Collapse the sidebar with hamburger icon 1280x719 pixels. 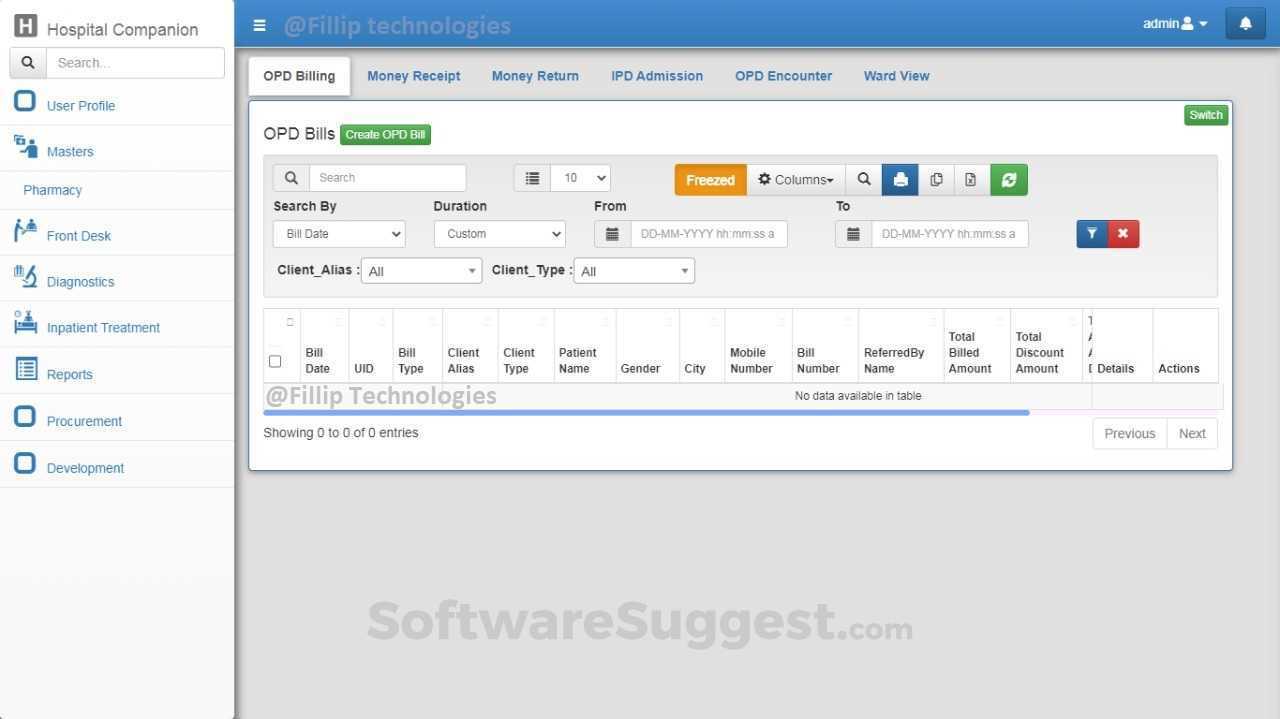(259, 25)
